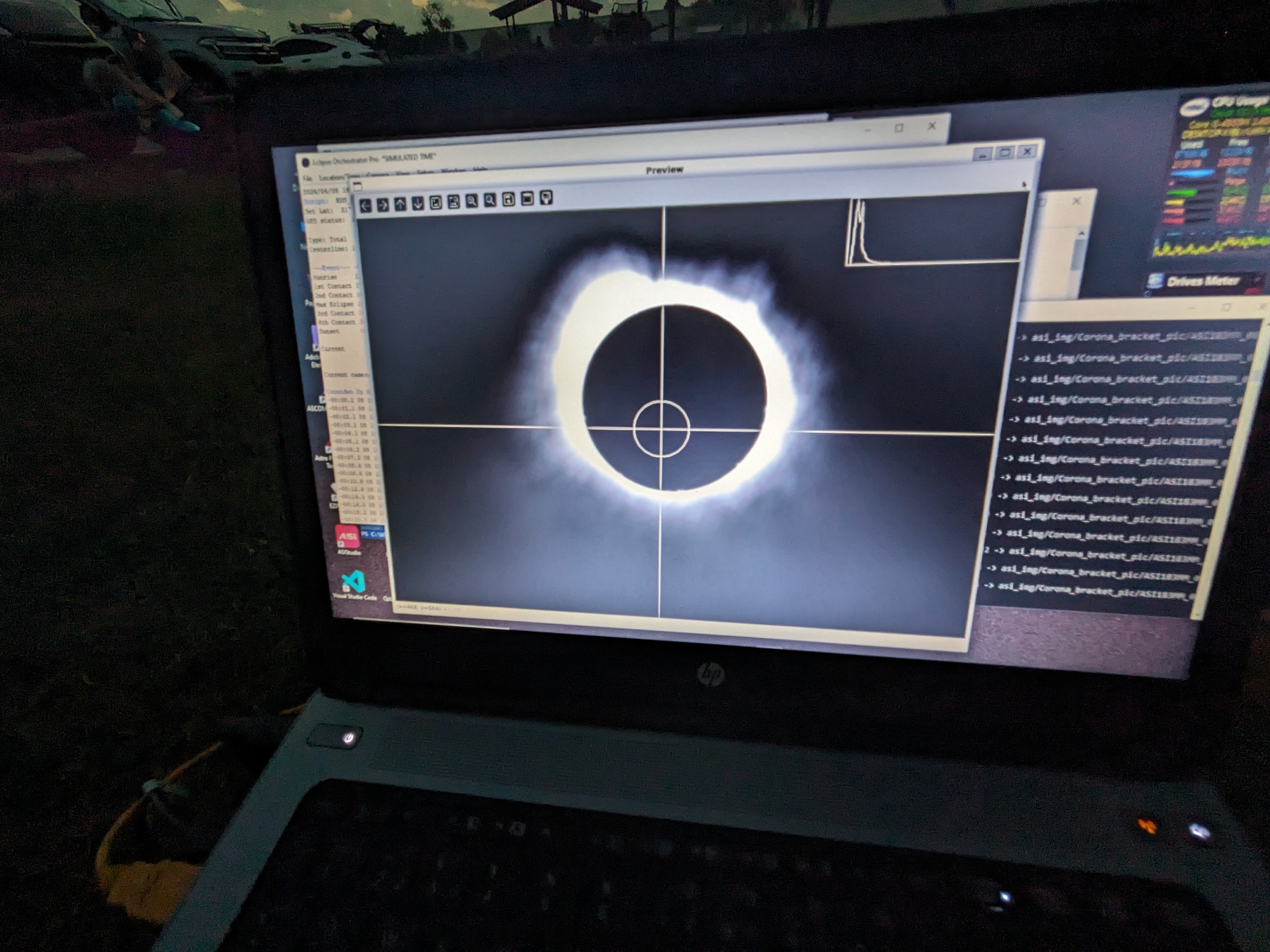Click the crosshair circle on the eclipse image

(x=661, y=429)
